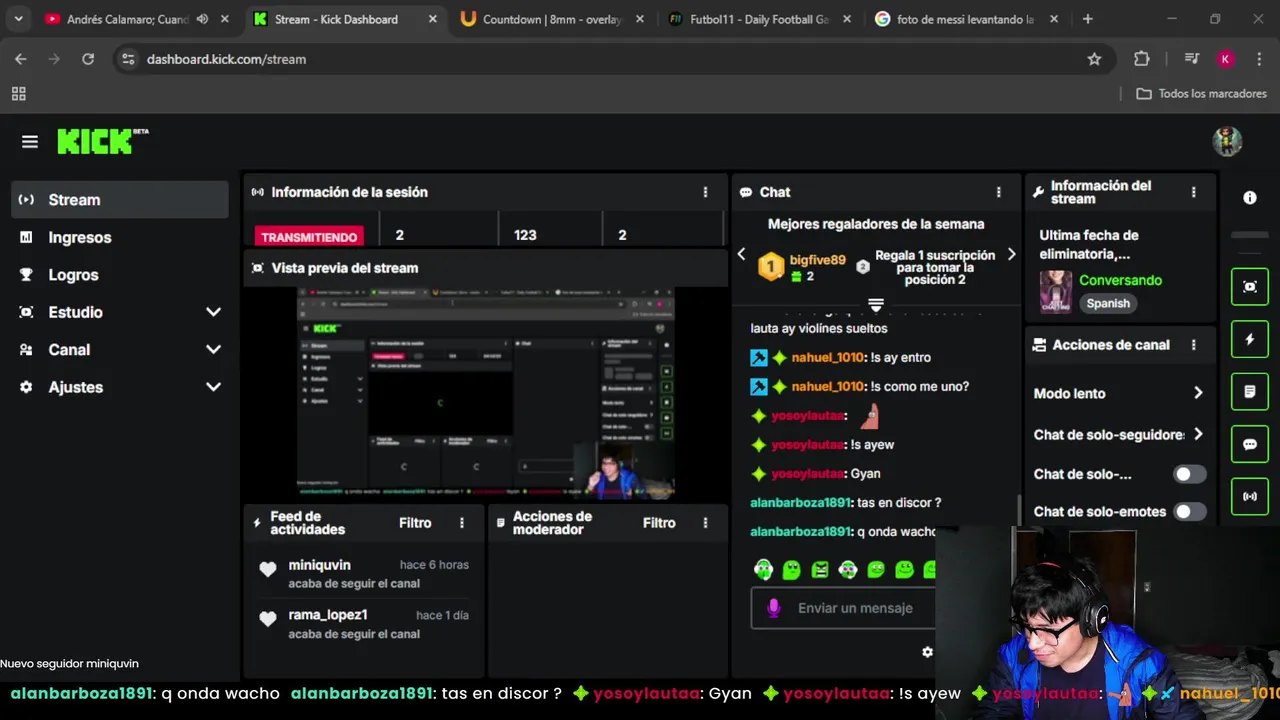Click the chat scrollbar thumb
Screen dimensions: 1280x720
[x=1019, y=508]
